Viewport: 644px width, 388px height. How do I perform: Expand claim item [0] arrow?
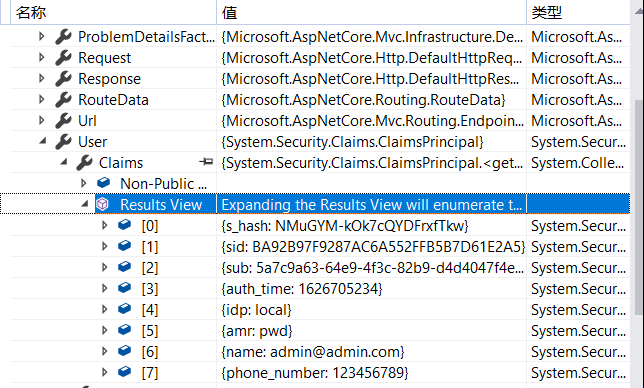pyautogui.click(x=104, y=225)
